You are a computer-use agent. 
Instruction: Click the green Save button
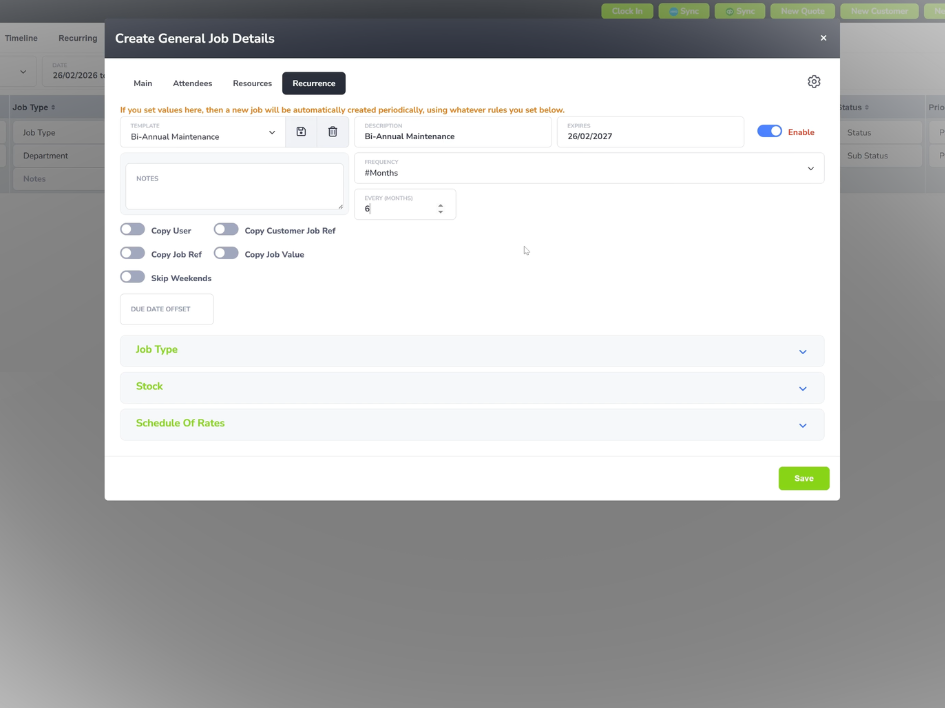pyautogui.click(x=803, y=478)
